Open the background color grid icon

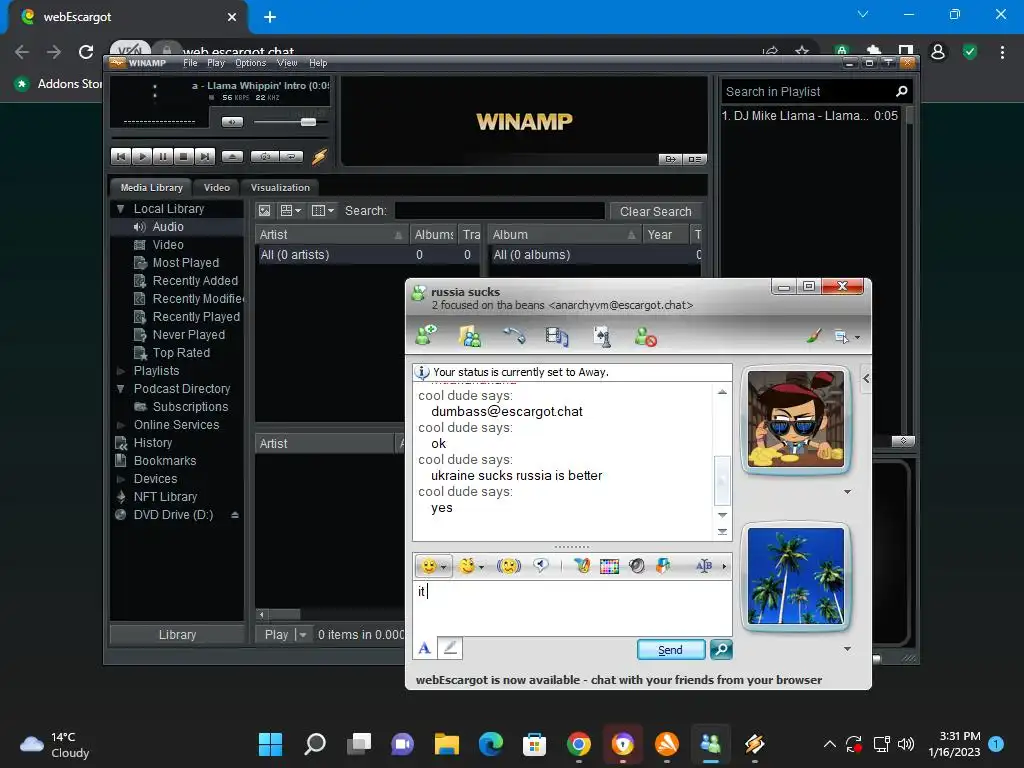click(609, 566)
